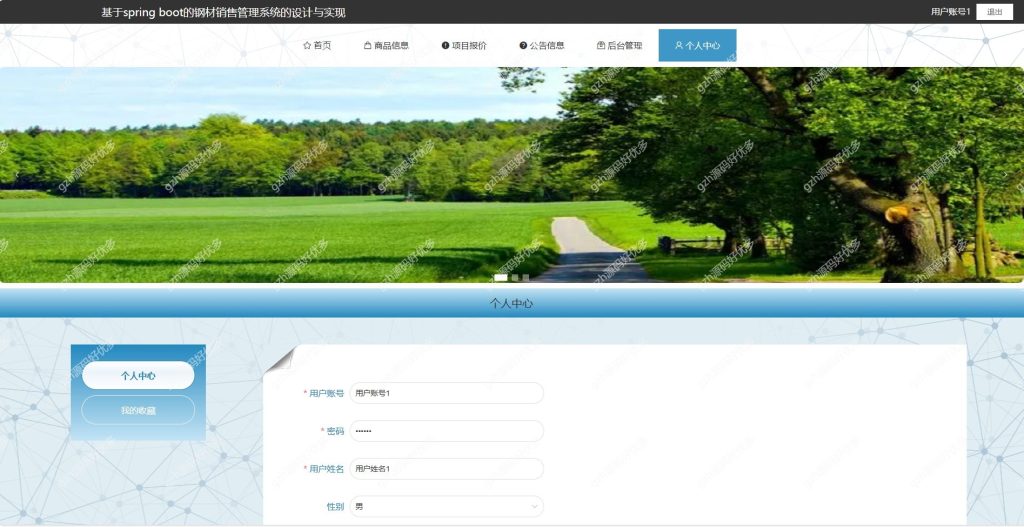
Task: Focus the 密码 password field
Action: pyautogui.click(x=446, y=431)
